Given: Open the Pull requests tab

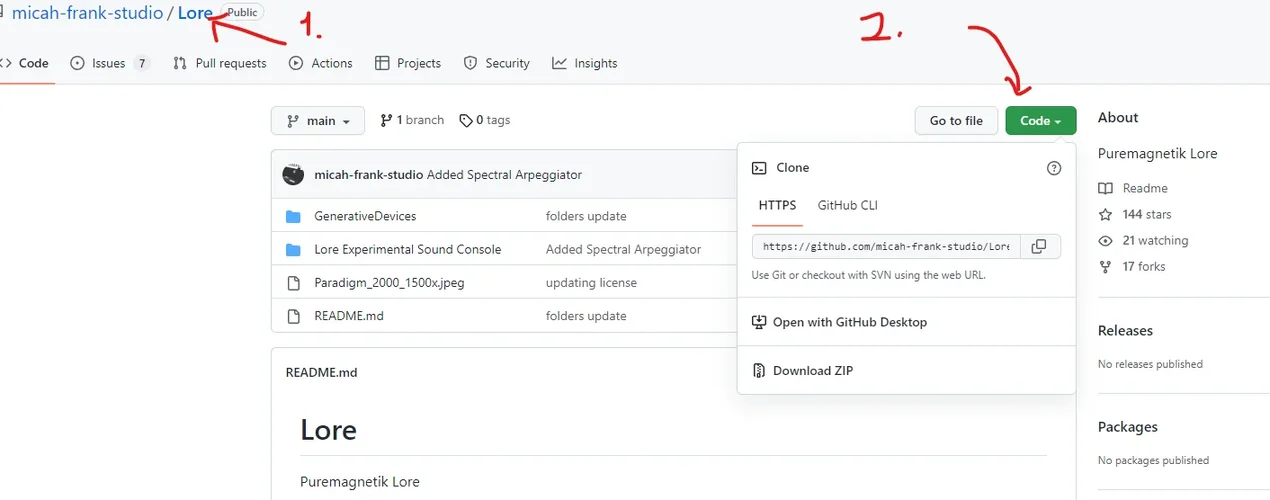Looking at the screenshot, I should (x=220, y=63).
